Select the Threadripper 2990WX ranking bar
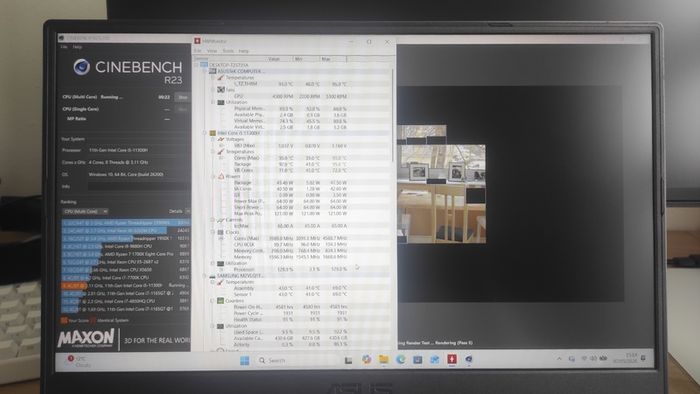This screenshot has height=394, width=700. pyautogui.click(x=126, y=222)
